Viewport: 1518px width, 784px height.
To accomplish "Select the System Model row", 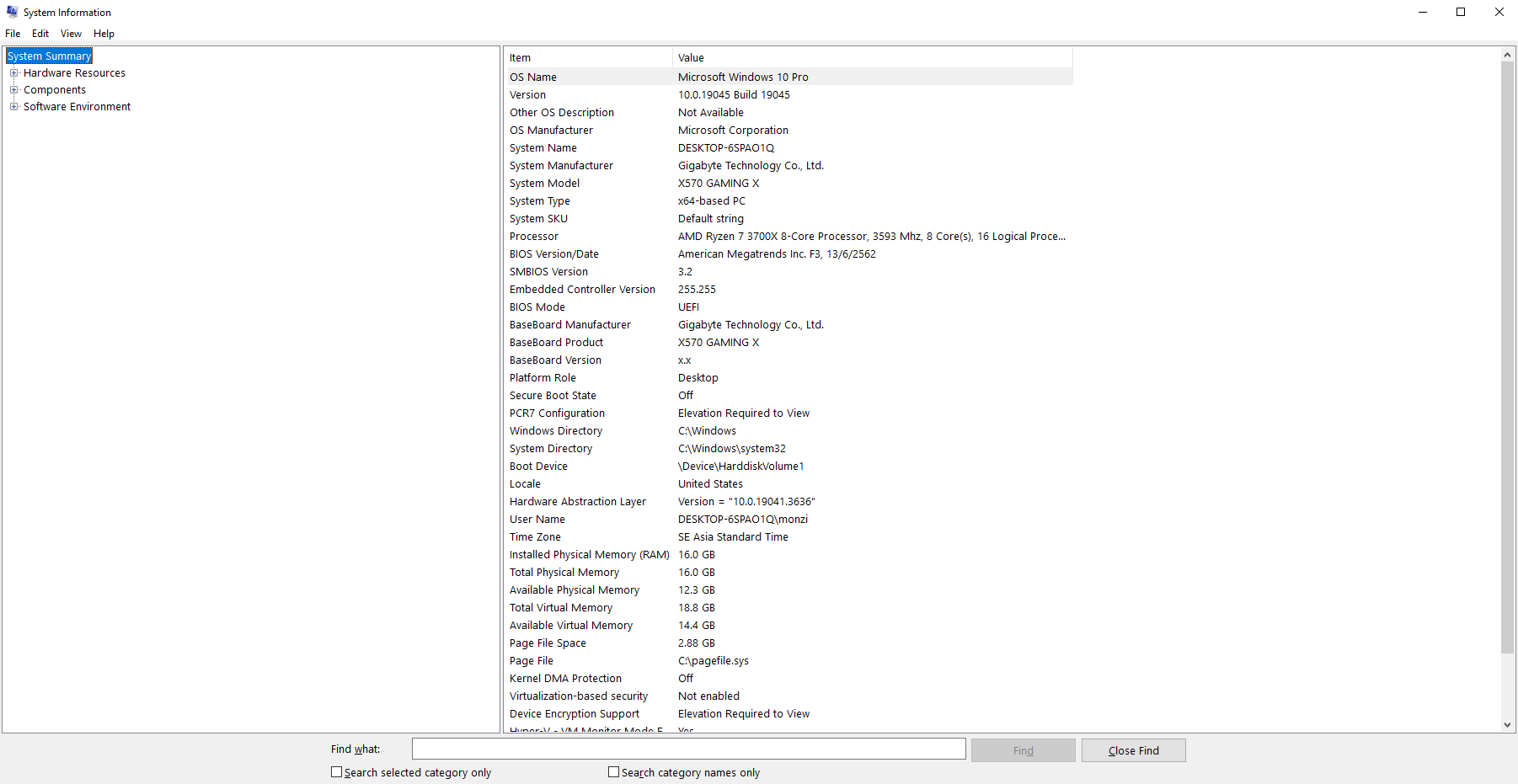I will click(788, 184).
